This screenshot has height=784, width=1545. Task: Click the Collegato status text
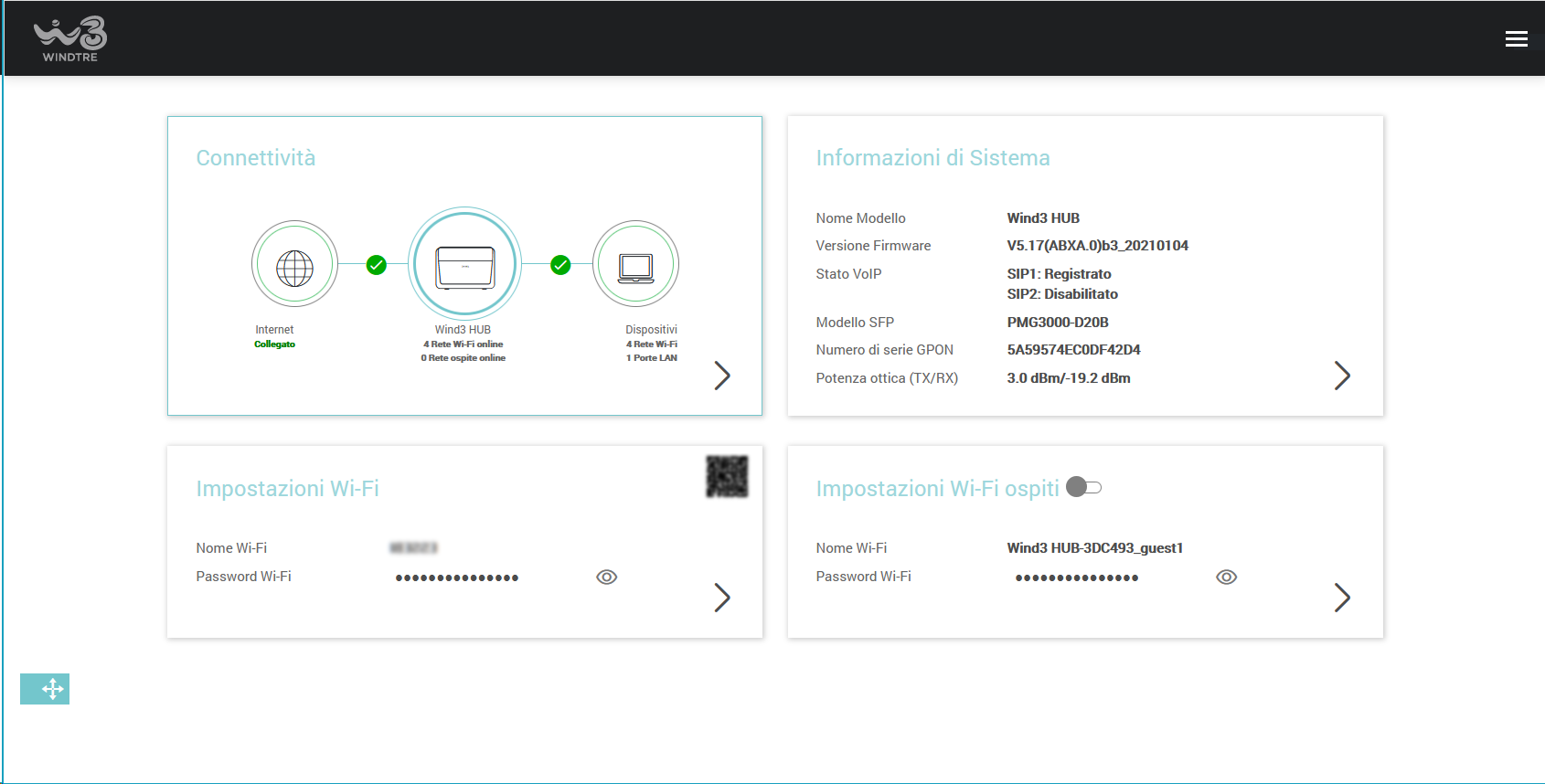pos(274,344)
